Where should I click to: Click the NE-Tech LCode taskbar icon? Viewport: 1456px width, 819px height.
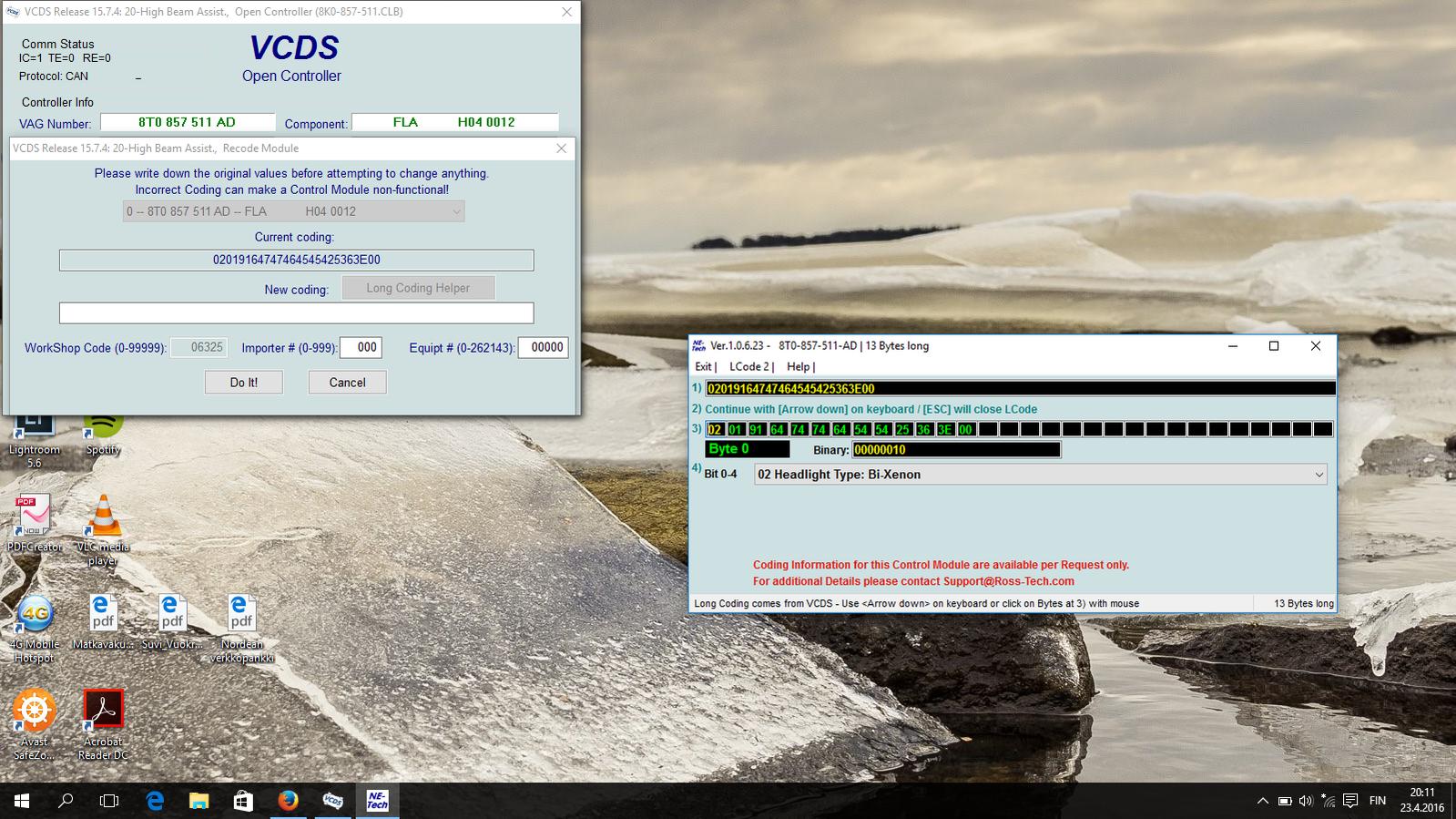377,801
